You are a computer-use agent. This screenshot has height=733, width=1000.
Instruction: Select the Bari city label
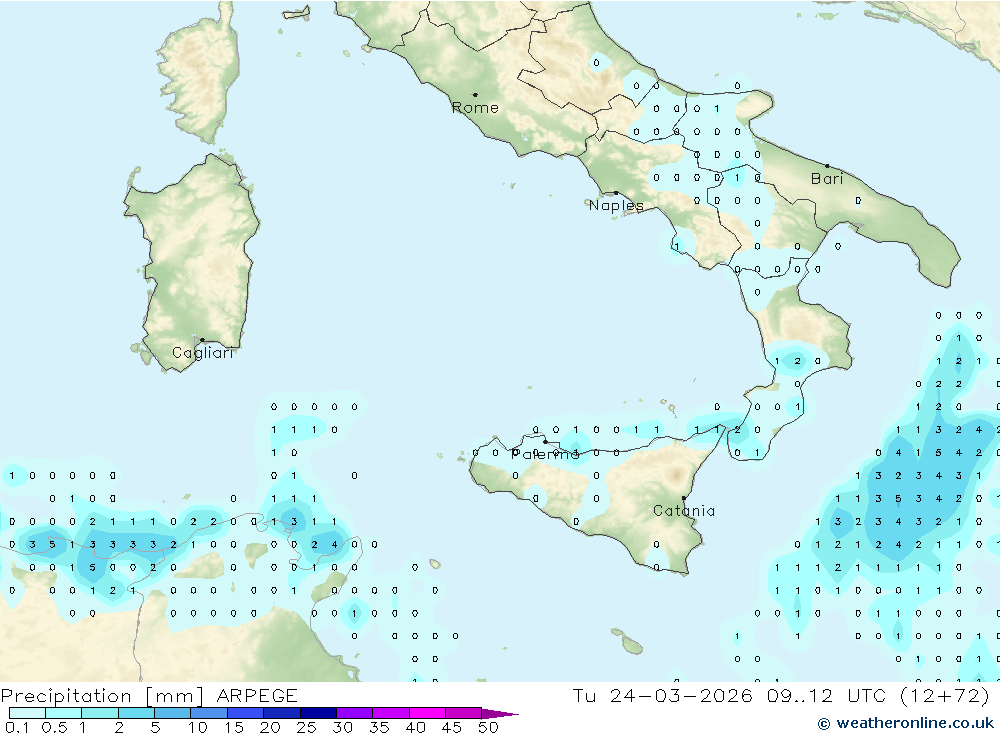tap(827, 179)
